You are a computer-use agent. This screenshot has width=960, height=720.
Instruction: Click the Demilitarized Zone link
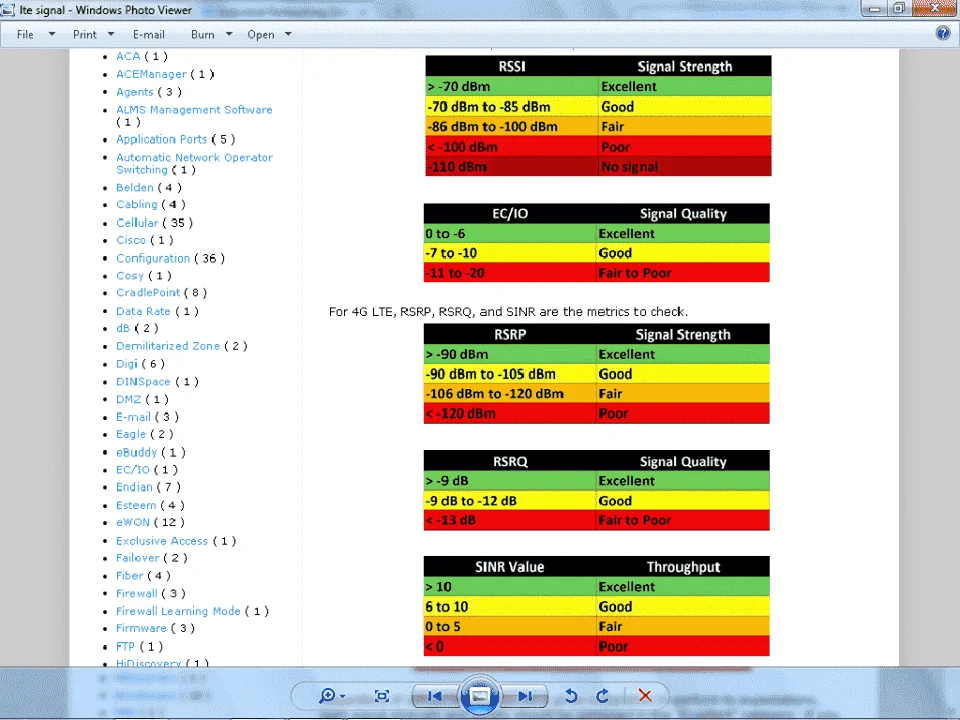[x=168, y=346]
